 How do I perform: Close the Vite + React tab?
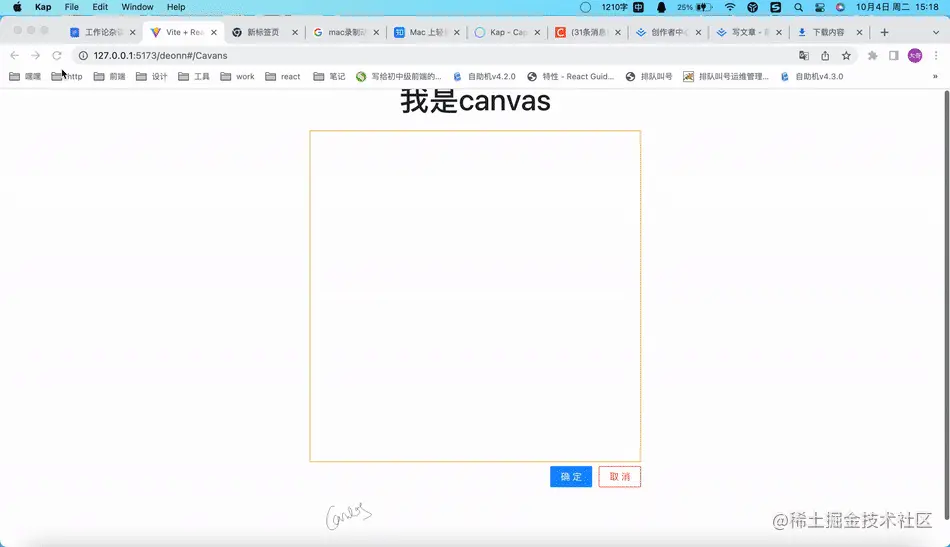[214, 33]
